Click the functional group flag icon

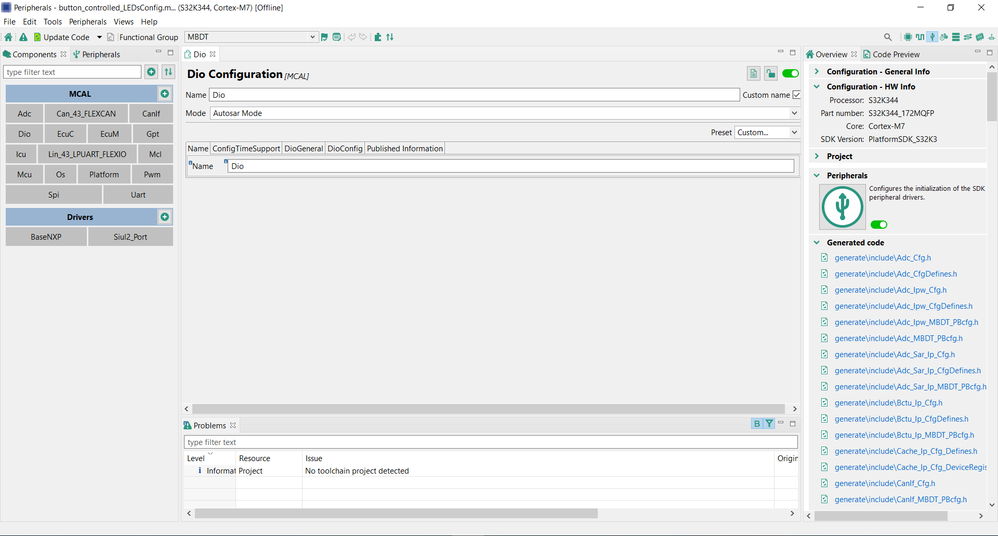pyautogui.click(x=325, y=37)
